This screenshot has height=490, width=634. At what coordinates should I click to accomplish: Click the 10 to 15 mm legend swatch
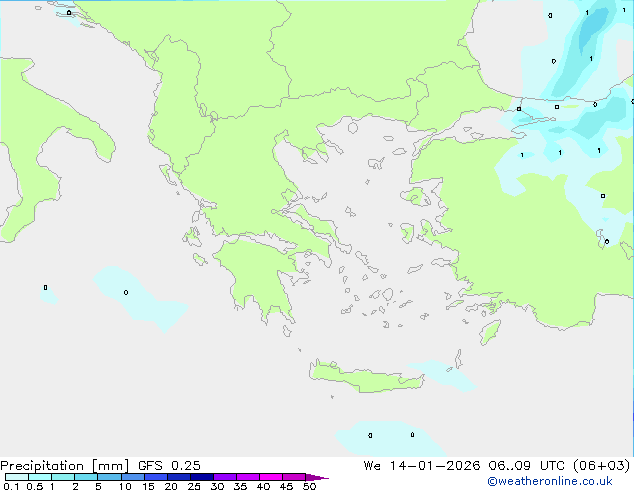(x=132, y=477)
